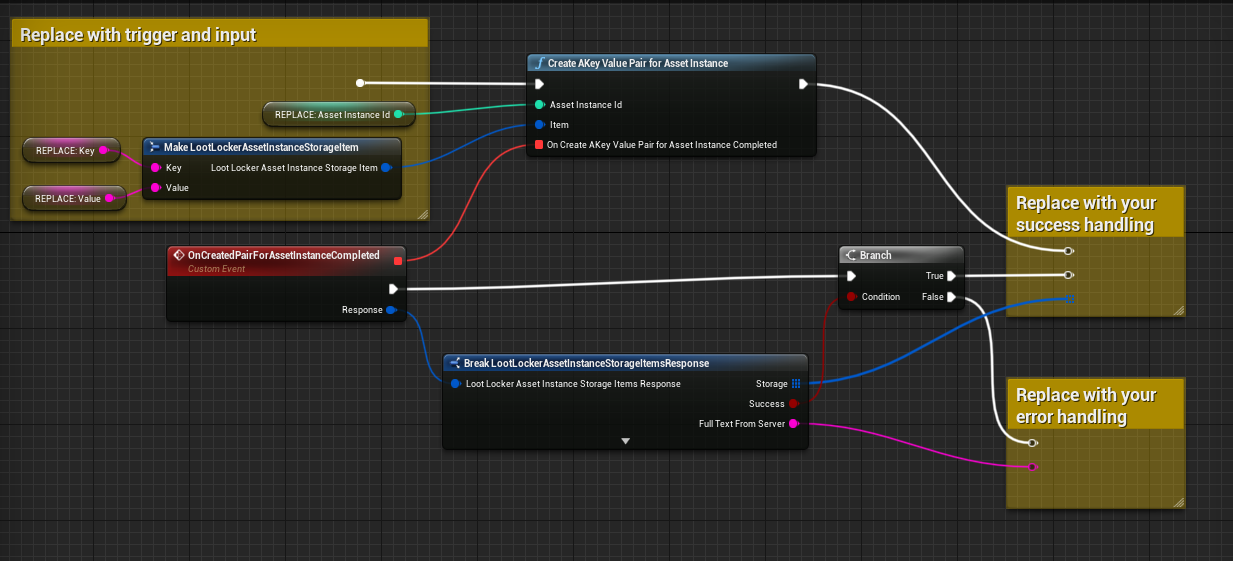Click the execution output pin of Create AKey node

tap(803, 84)
